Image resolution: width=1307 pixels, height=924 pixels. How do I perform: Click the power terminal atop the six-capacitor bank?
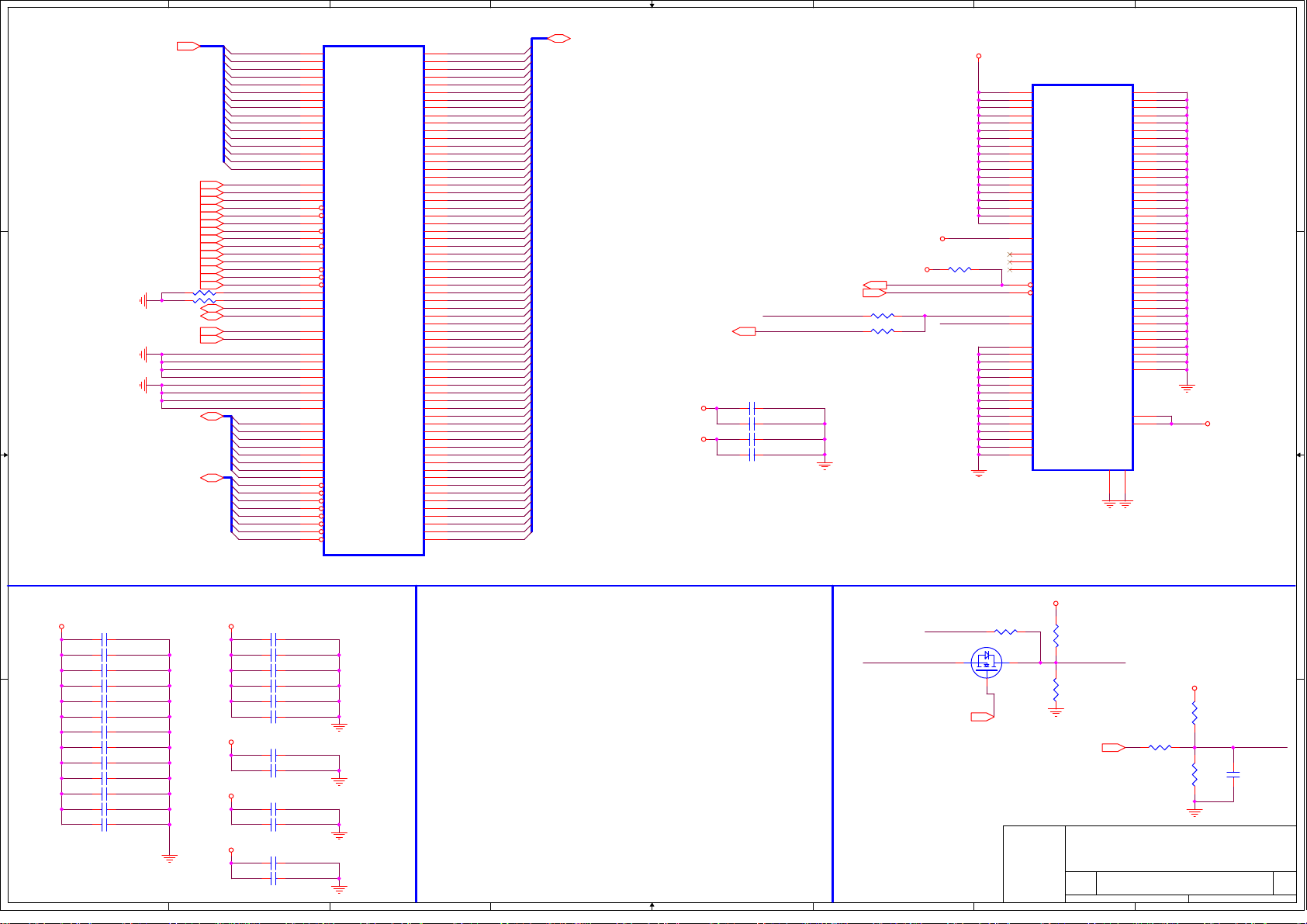click(x=231, y=626)
